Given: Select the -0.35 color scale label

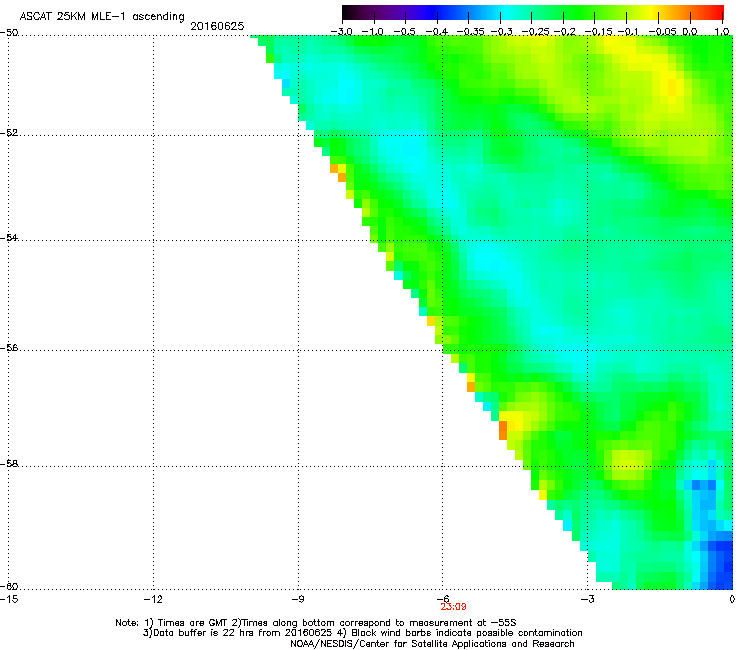Looking at the screenshot, I should (470, 32).
